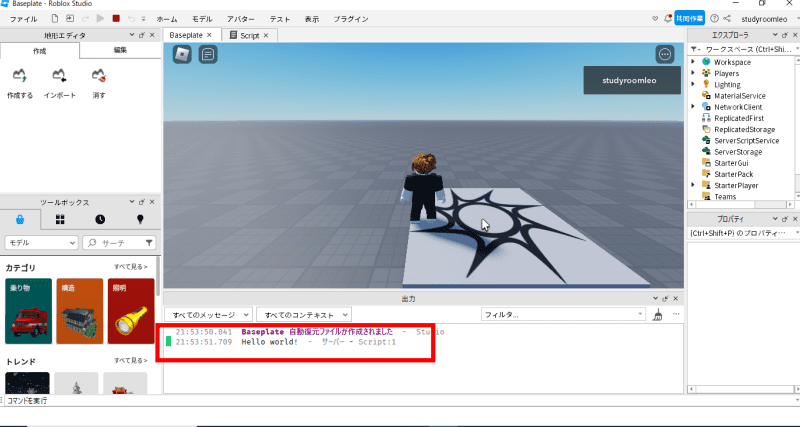Open the テスト ribbon tab
This screenshot has height=427, width=800.
[280, 19]
